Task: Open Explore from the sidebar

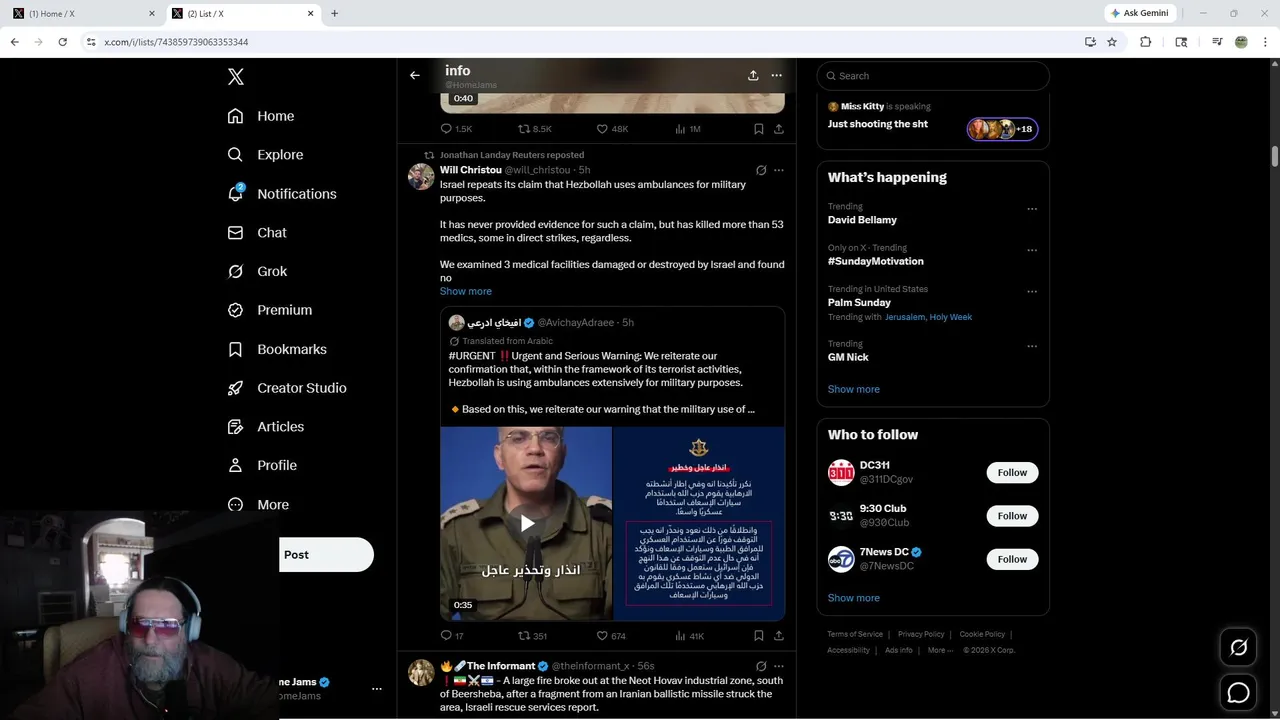Action: (265, 155)
